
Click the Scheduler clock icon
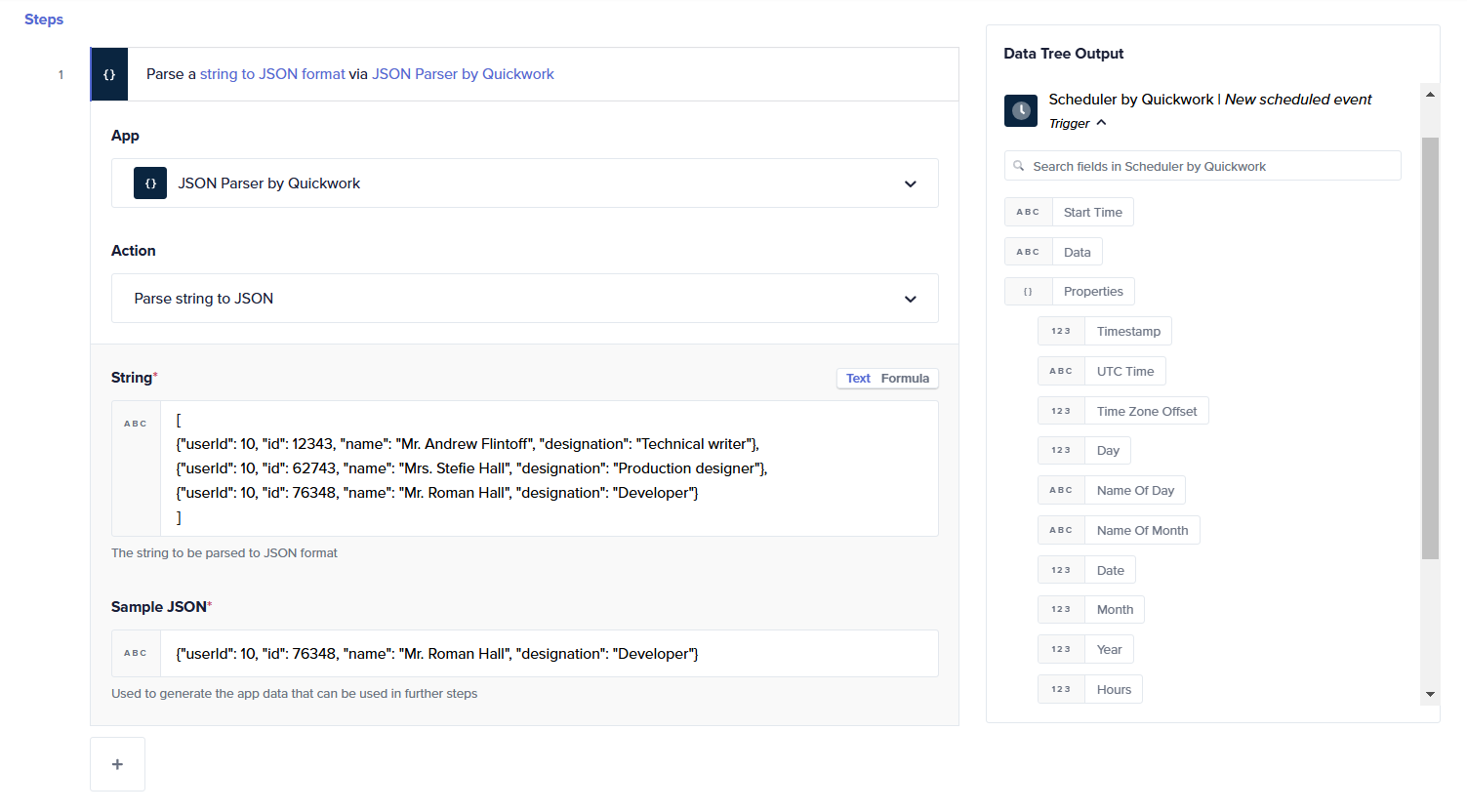coord(1021,110)
